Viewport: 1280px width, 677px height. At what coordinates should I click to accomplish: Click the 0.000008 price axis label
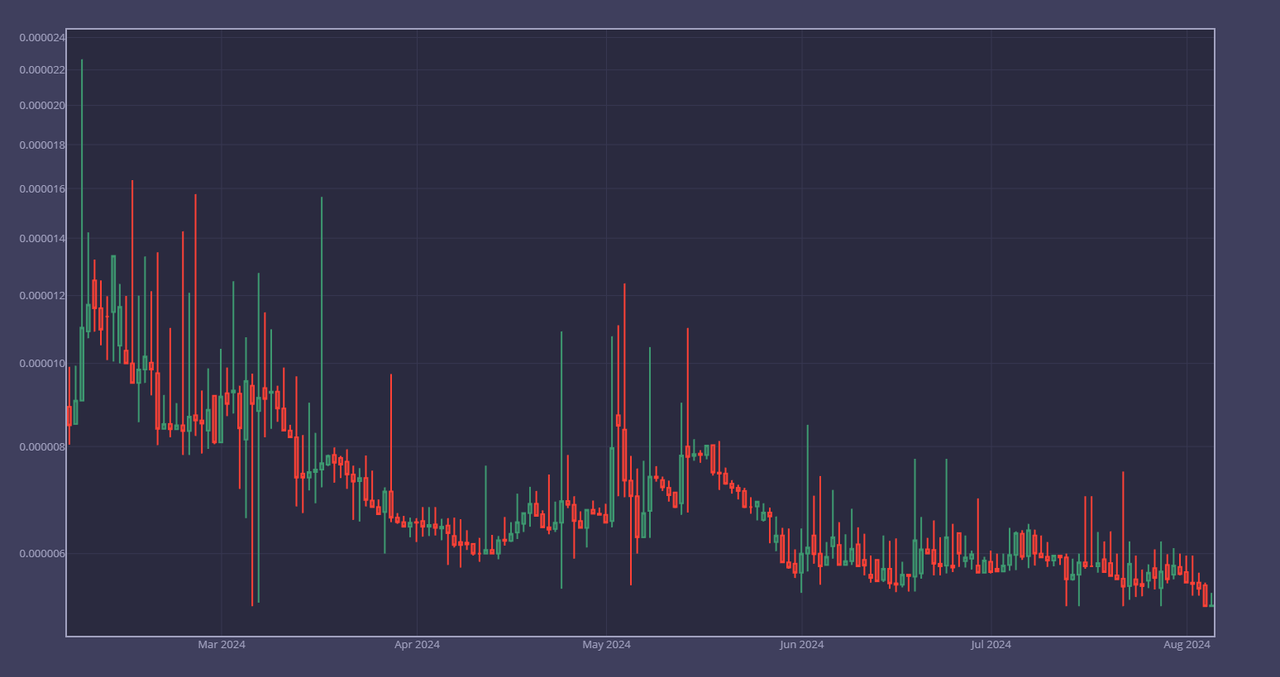[x=42, y=447]
